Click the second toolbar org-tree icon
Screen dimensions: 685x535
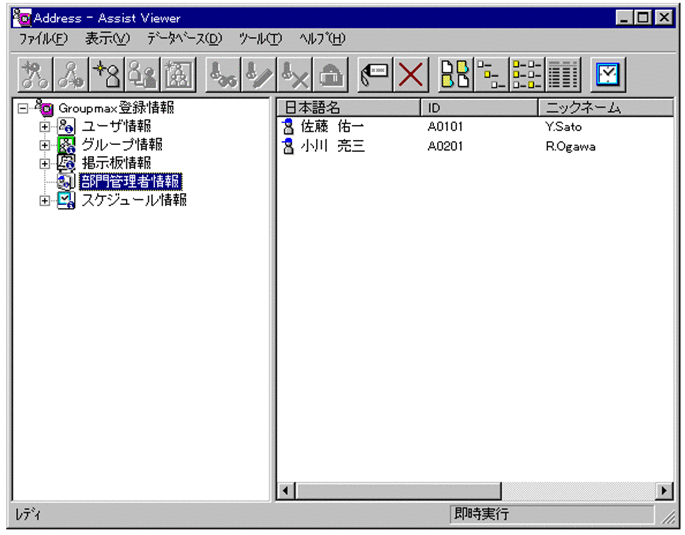coord(71,75)
